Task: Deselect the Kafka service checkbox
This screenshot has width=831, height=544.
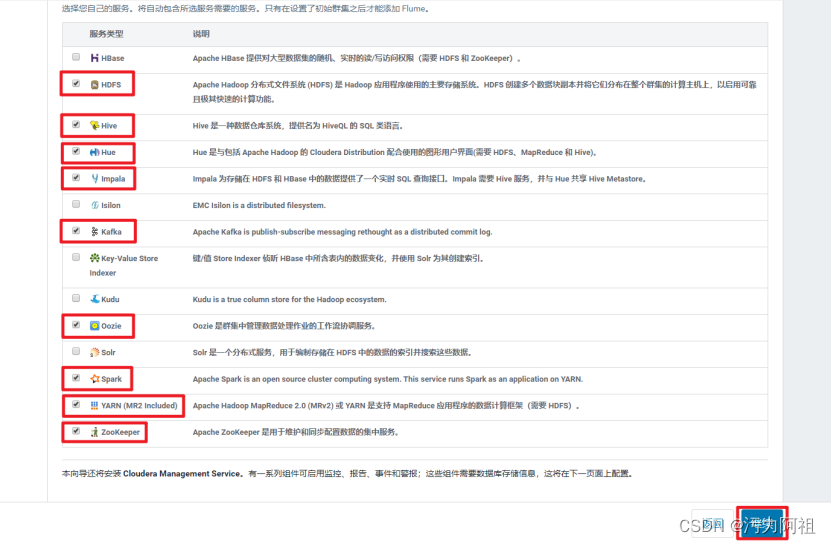Action: pyautogui.click(x=76, y=231)
